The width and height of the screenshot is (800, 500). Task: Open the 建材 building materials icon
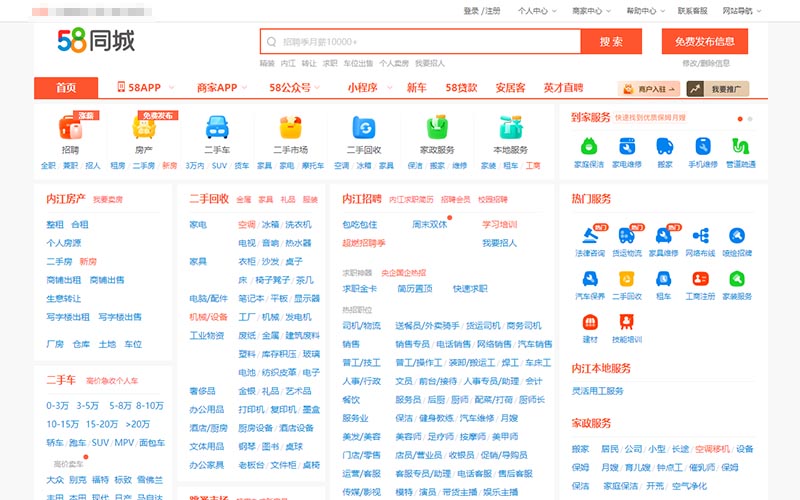tap(590, 322)
